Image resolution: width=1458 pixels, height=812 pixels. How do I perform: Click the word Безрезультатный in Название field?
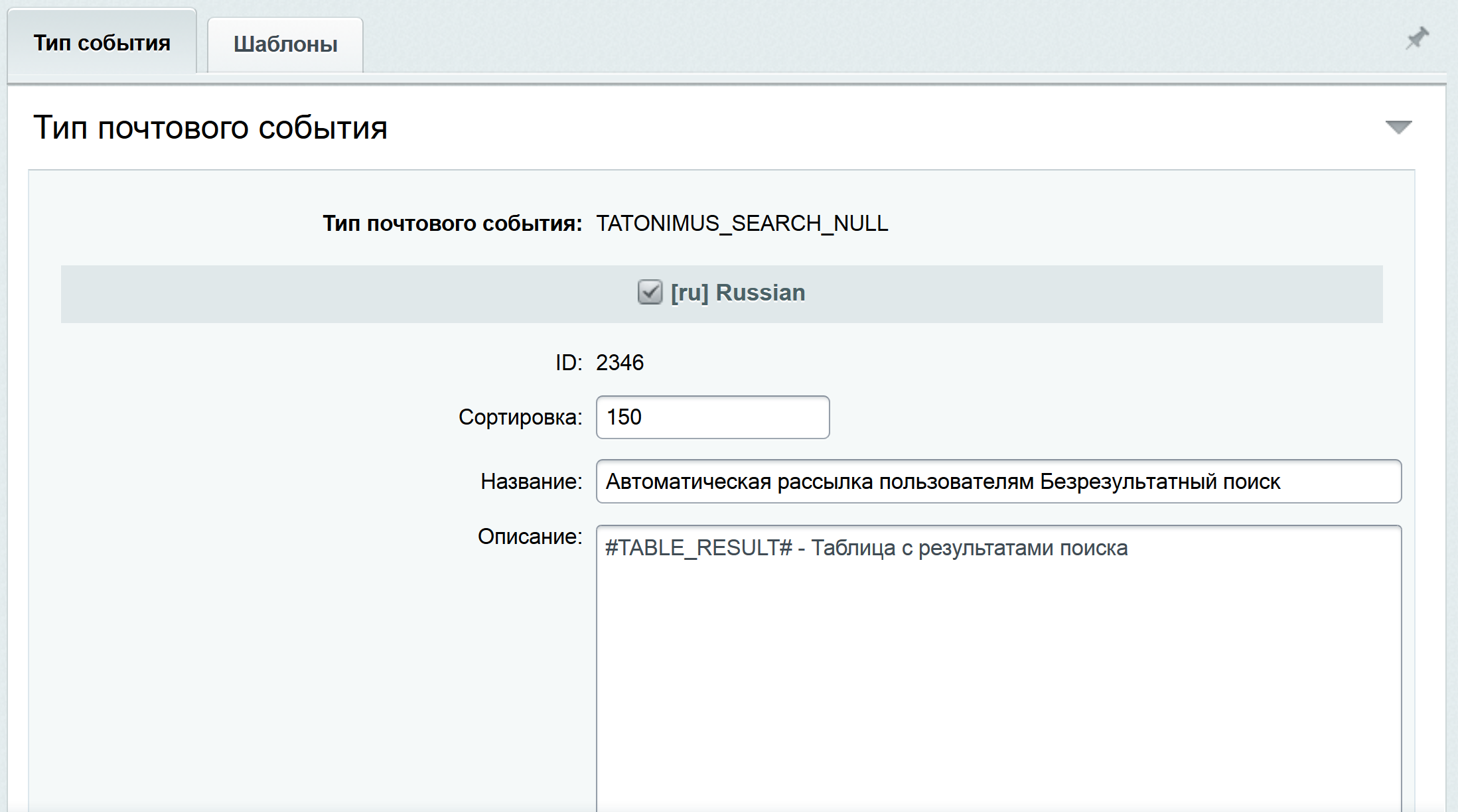tap(1128, 482)
